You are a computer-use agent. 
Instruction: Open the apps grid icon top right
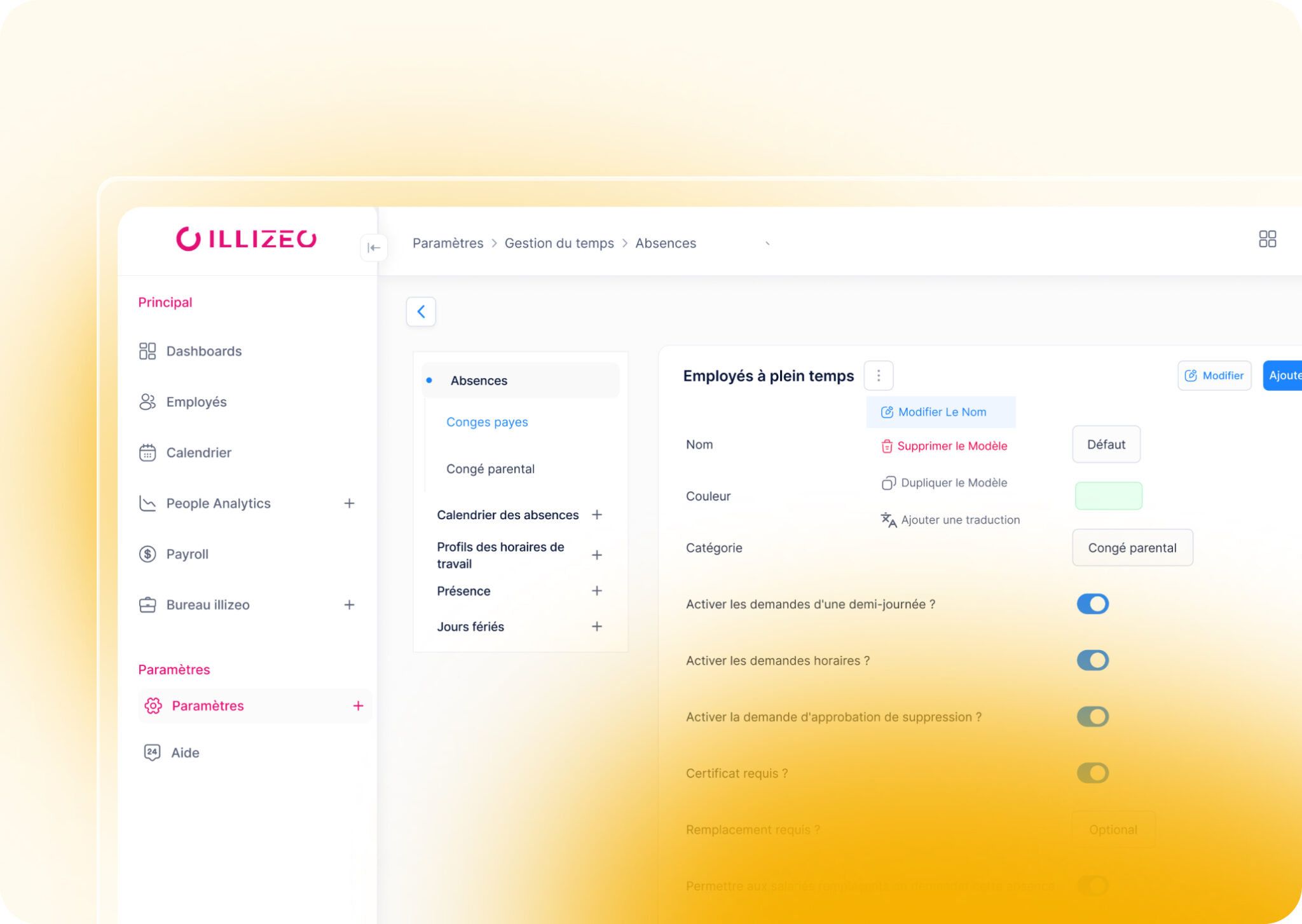(1267, 239)
